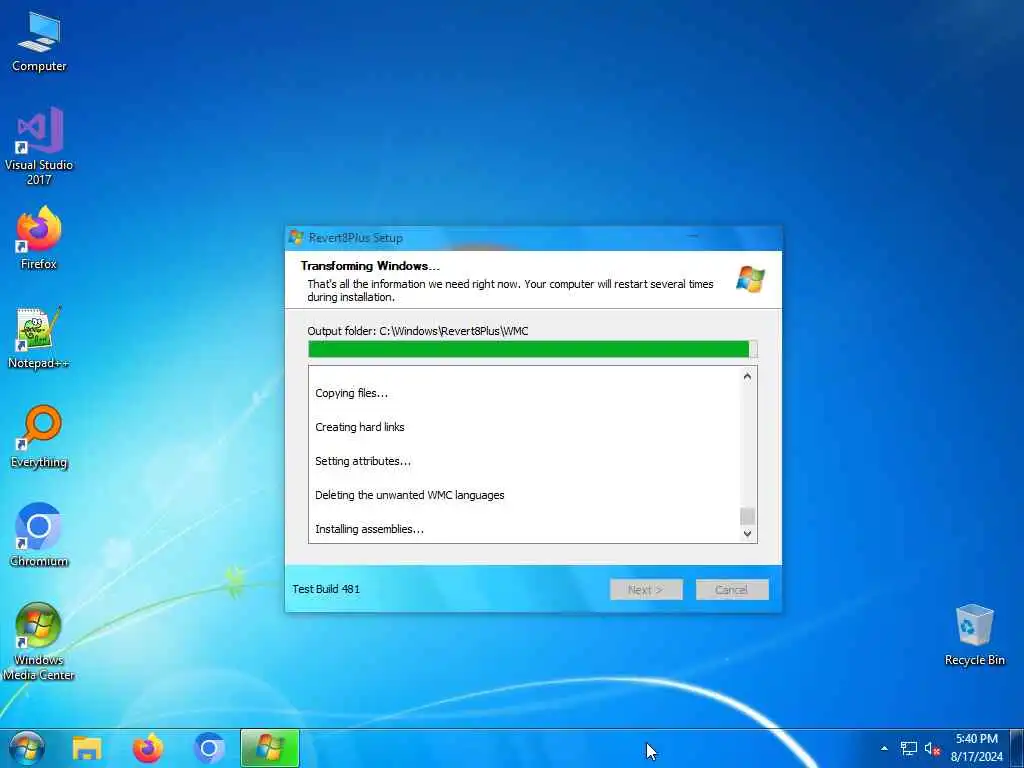Click the Cancel button in setup
The height and width of the screenshot is (768, 1024).
[732, 590]
